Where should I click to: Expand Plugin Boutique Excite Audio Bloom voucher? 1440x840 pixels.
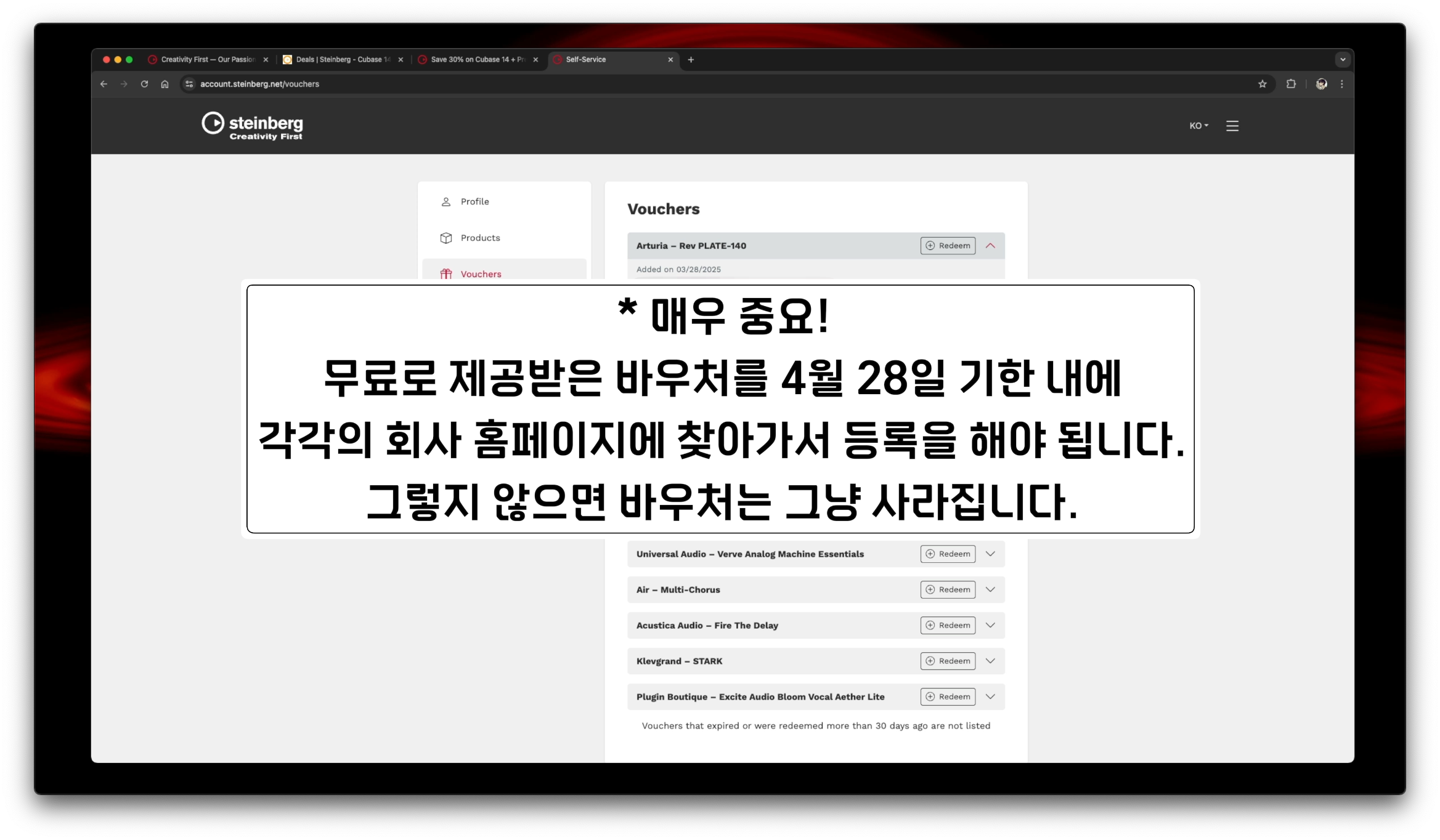[x=990, y=697]
